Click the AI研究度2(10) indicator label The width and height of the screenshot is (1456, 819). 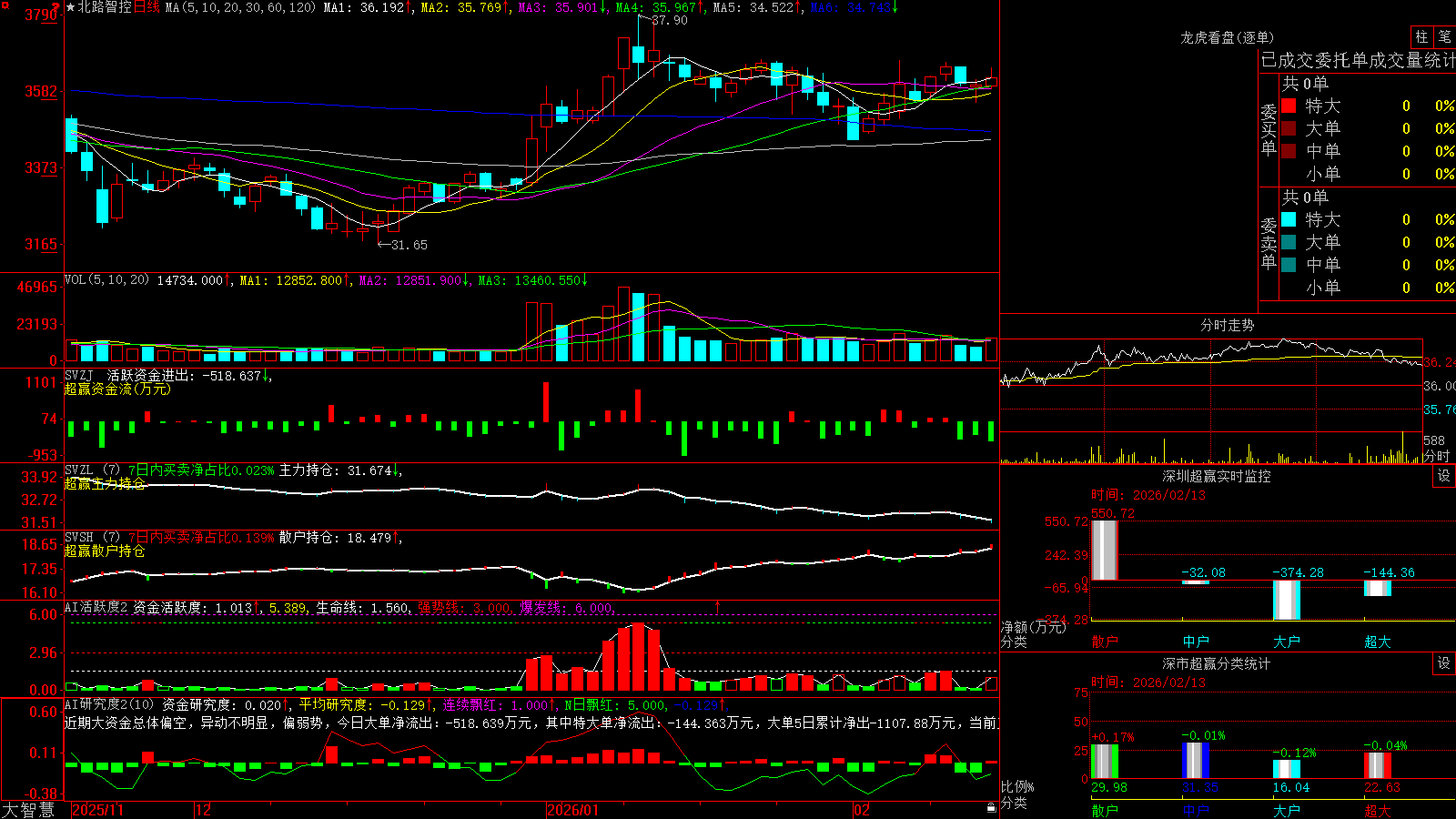109,704
